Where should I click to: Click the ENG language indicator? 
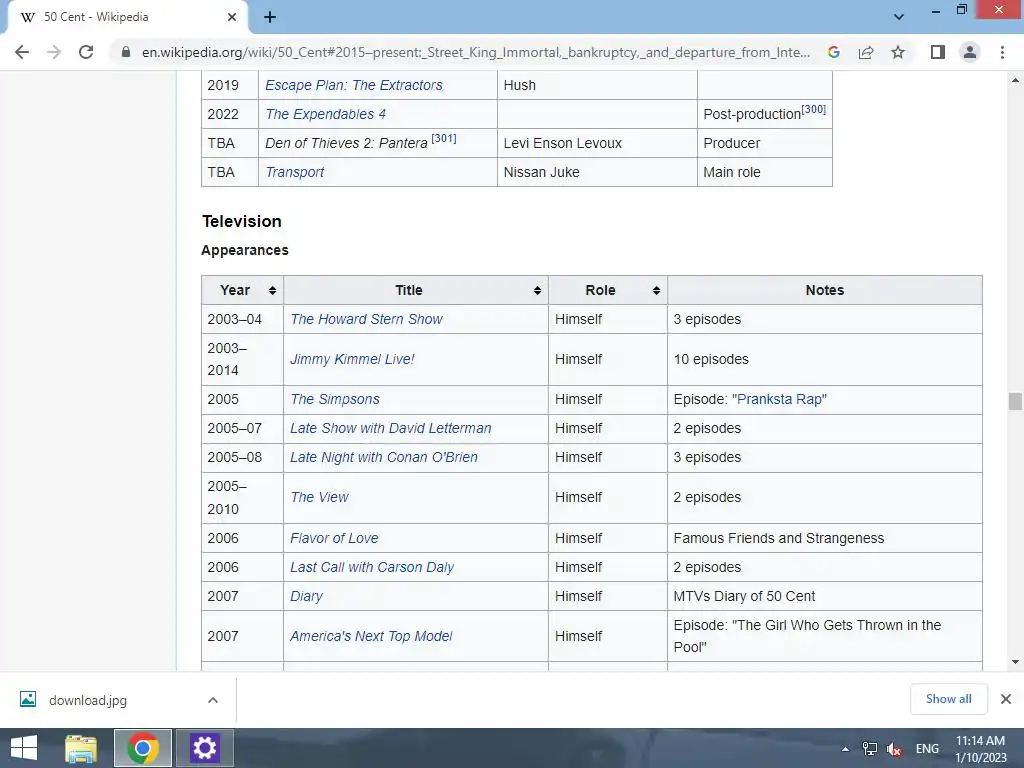(927, 749)
